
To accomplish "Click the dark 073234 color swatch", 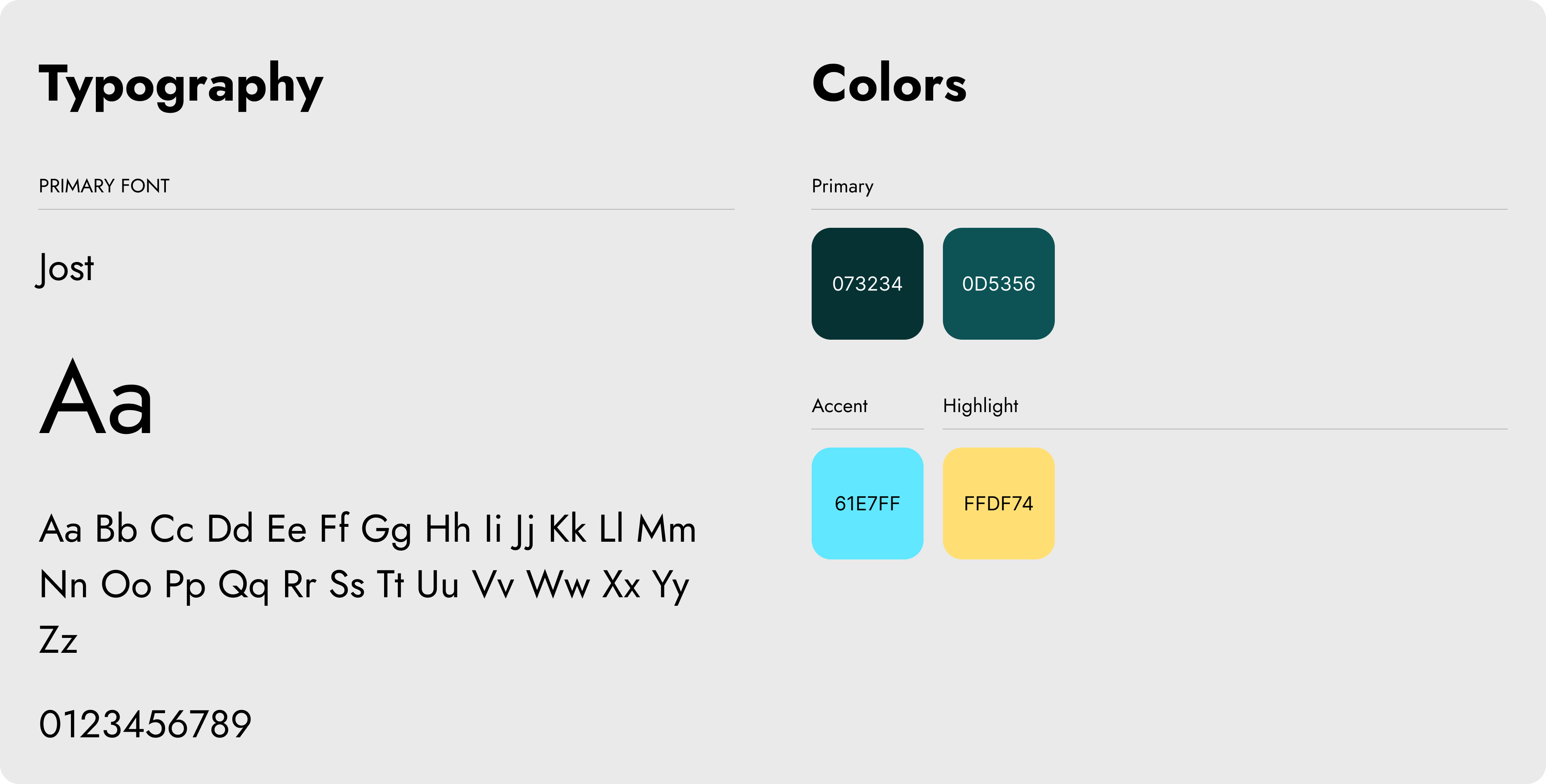I will (867, 284).
